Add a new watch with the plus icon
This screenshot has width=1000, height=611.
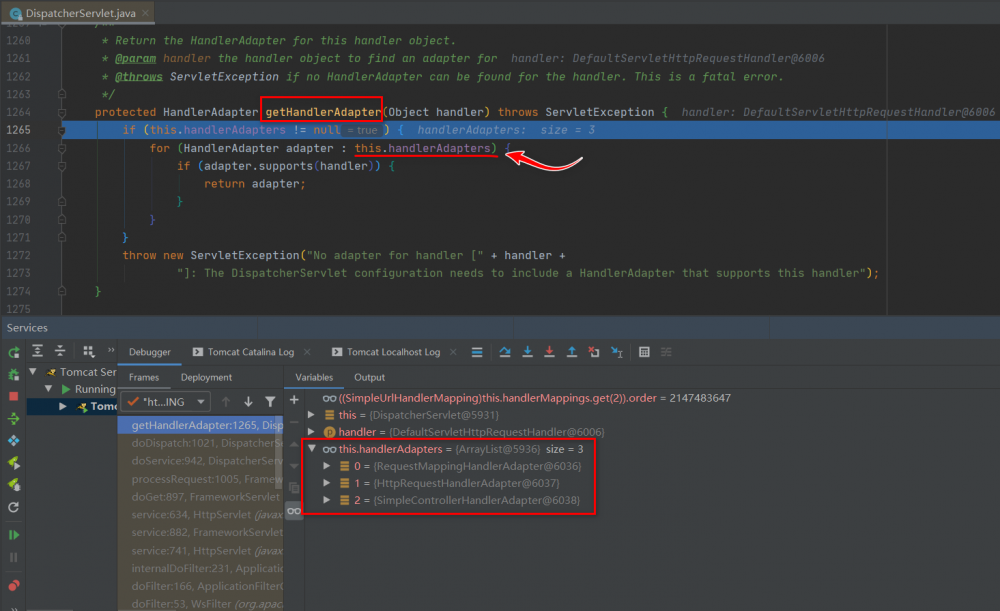point(294,399)
